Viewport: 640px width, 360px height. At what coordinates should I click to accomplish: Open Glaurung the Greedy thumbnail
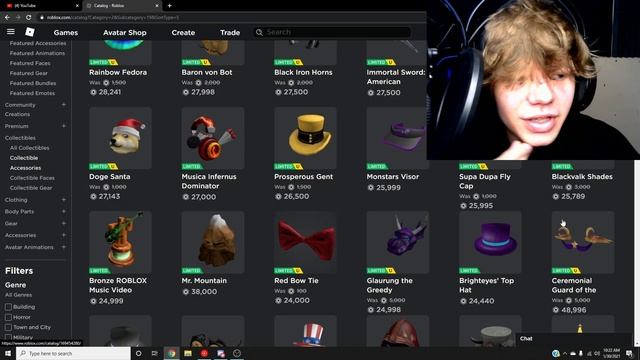398,242
